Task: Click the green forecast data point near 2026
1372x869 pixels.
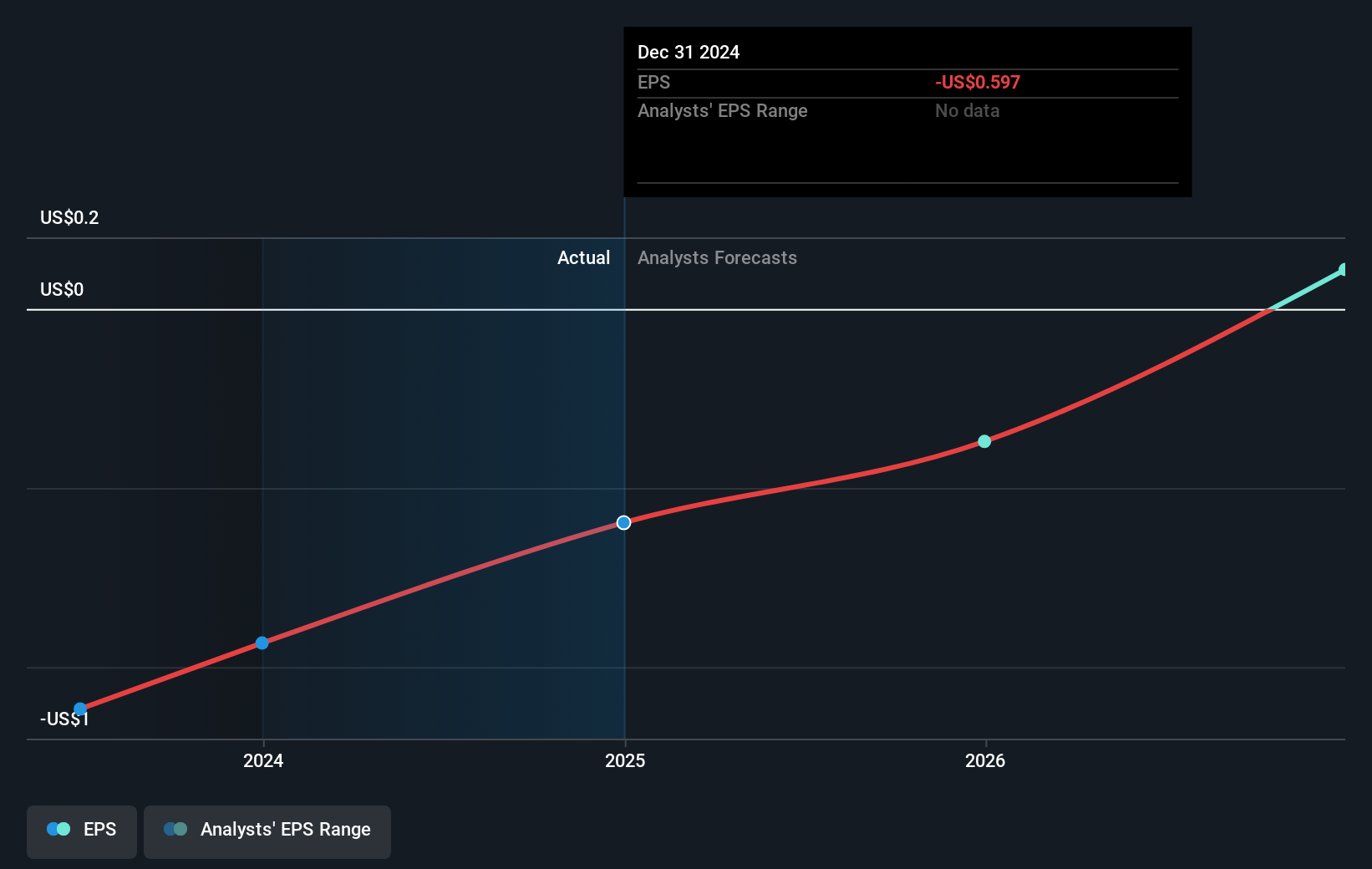Action: pos(984,441)
